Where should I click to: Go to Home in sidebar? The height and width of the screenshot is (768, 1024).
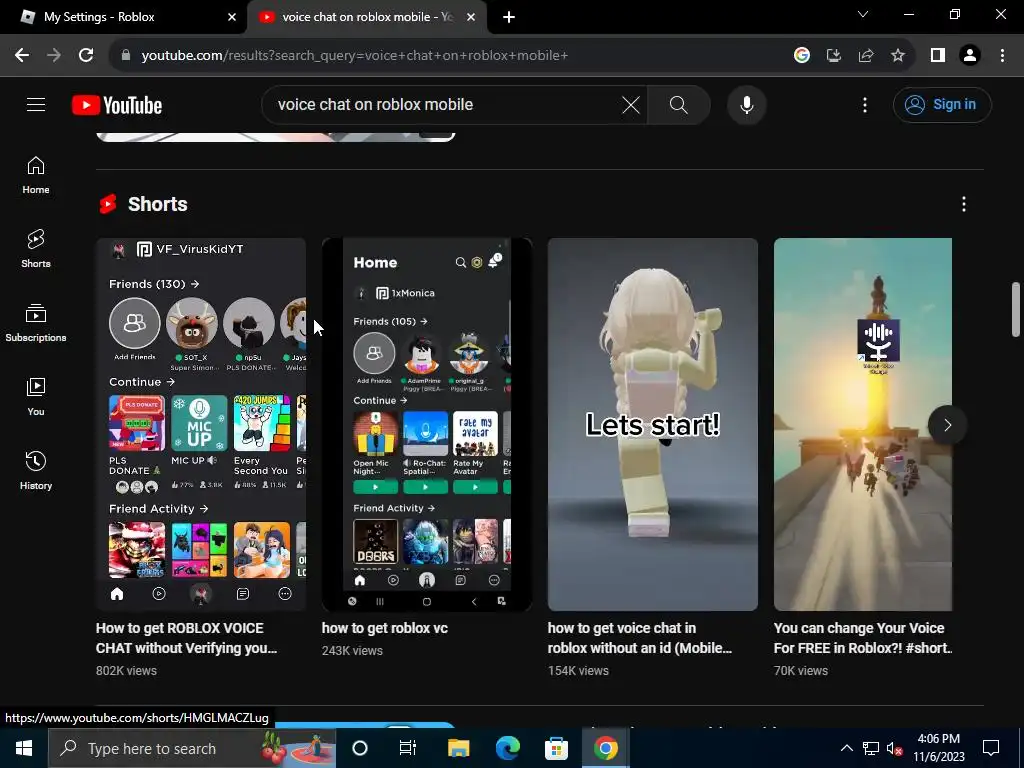point(36,175)
